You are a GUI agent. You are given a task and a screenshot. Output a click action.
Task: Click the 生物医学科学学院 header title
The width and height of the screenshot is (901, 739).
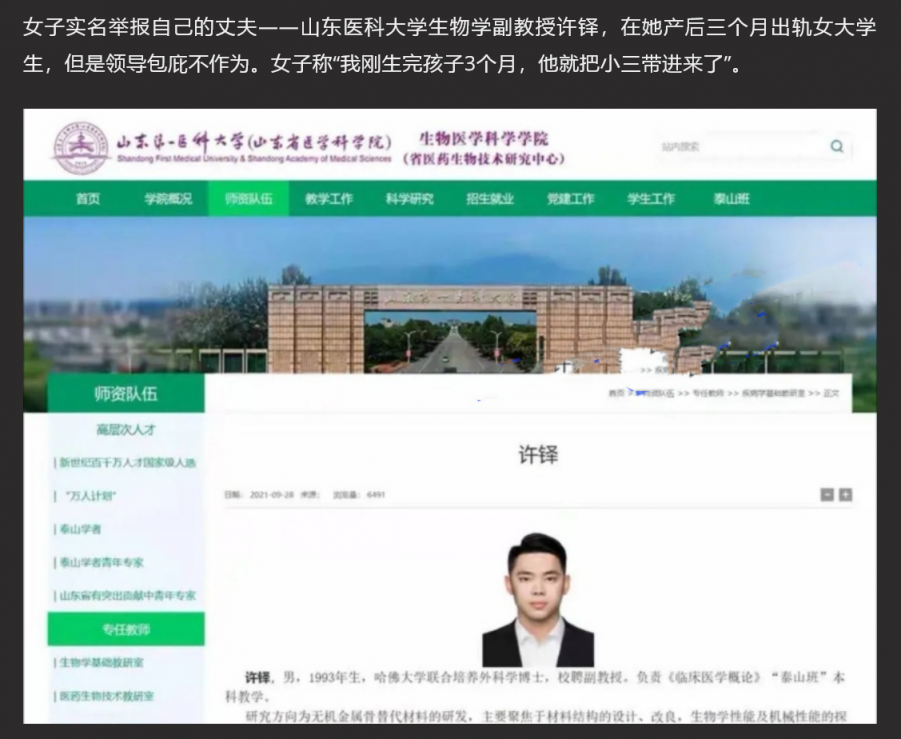click(484, 138)
